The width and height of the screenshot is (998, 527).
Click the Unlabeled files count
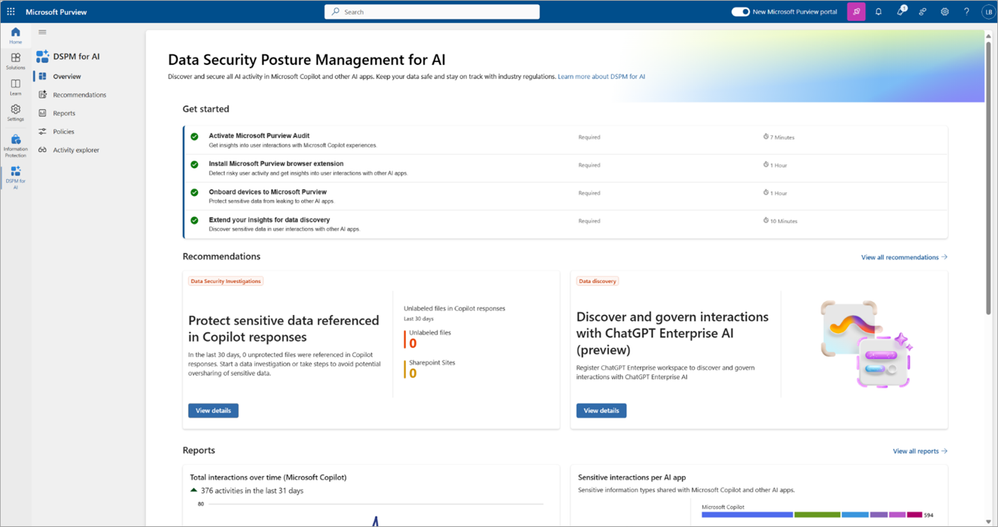(x=413, y=344)
